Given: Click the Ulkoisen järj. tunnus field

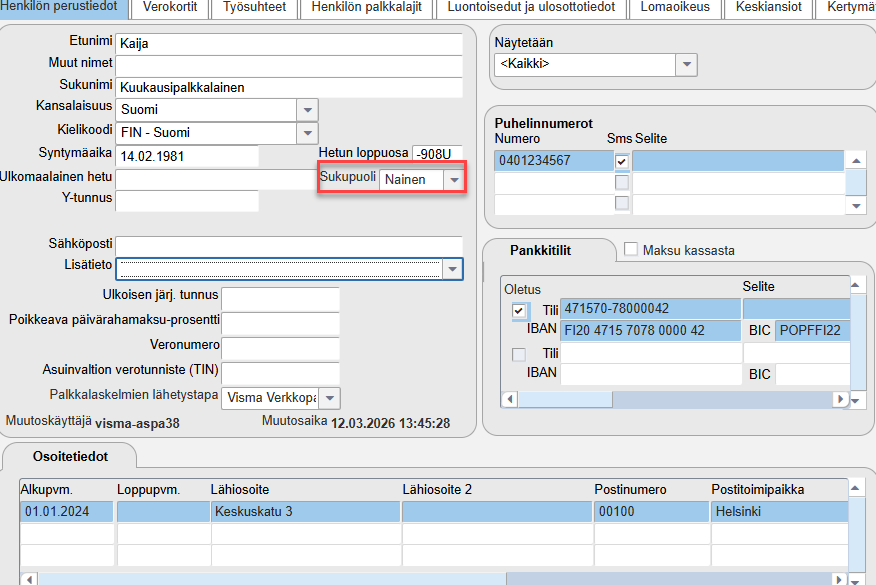Looking at the screenshot, I should [x=280, y=299].
